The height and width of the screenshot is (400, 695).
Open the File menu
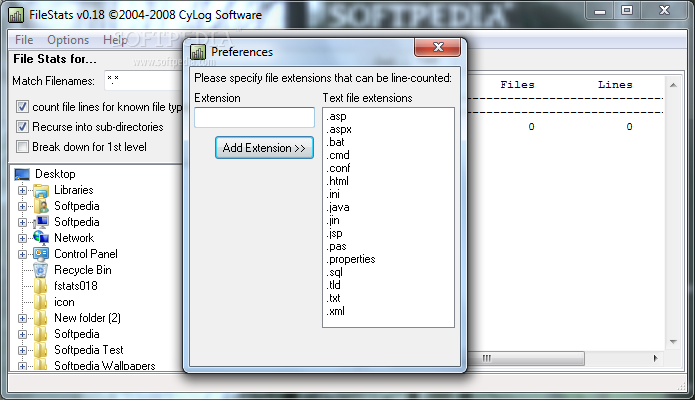tap(24, 40)
